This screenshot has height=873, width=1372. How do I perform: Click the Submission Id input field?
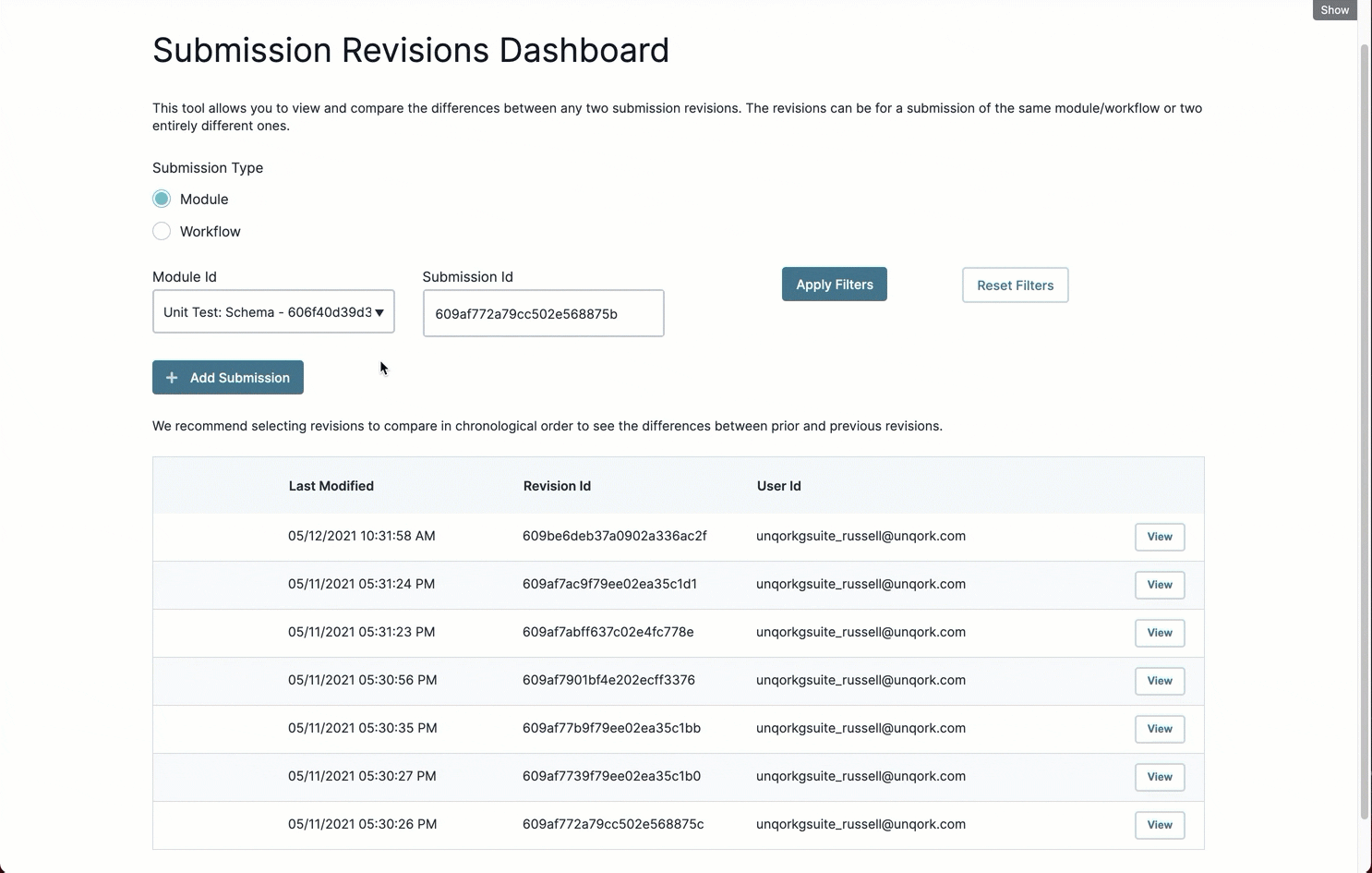tap(543, 313)
